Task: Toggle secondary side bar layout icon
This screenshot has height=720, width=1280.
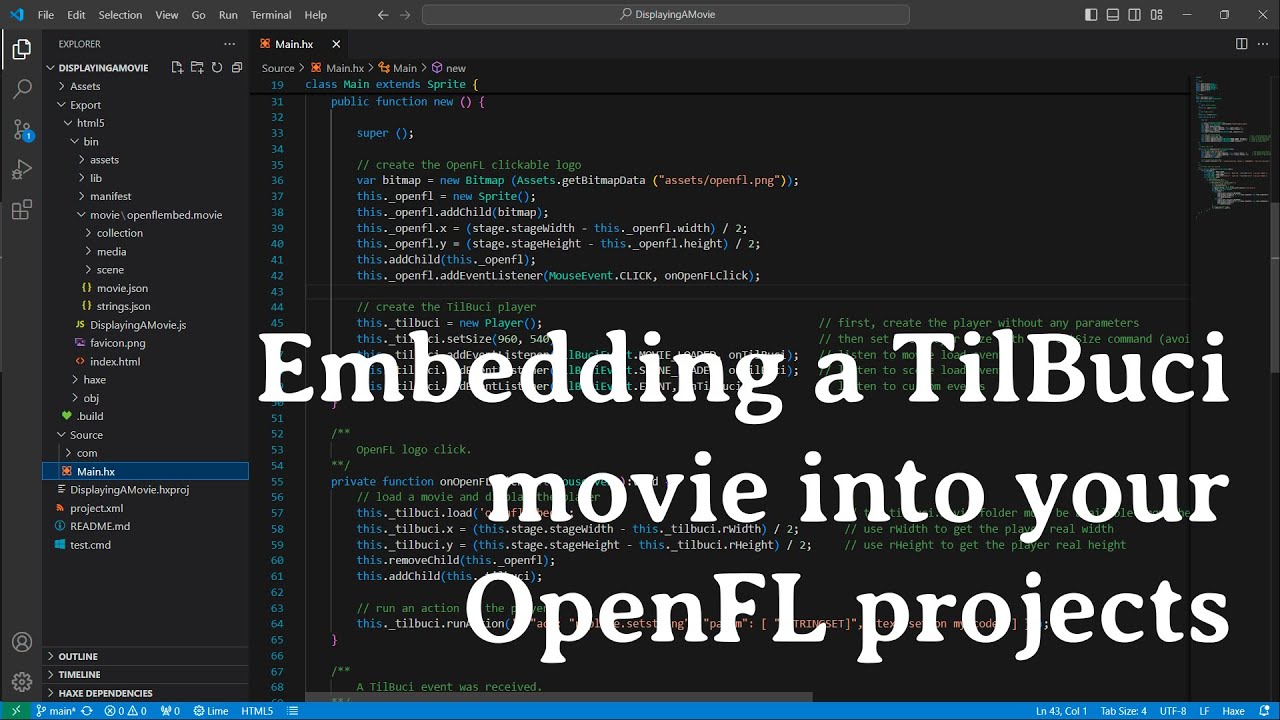Action: [1135, 15]
